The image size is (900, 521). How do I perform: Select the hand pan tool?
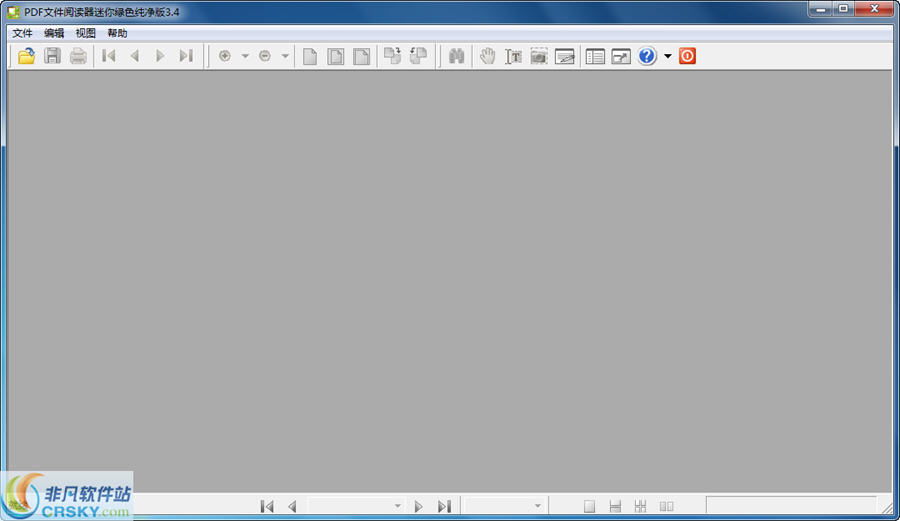pos(487,56)
